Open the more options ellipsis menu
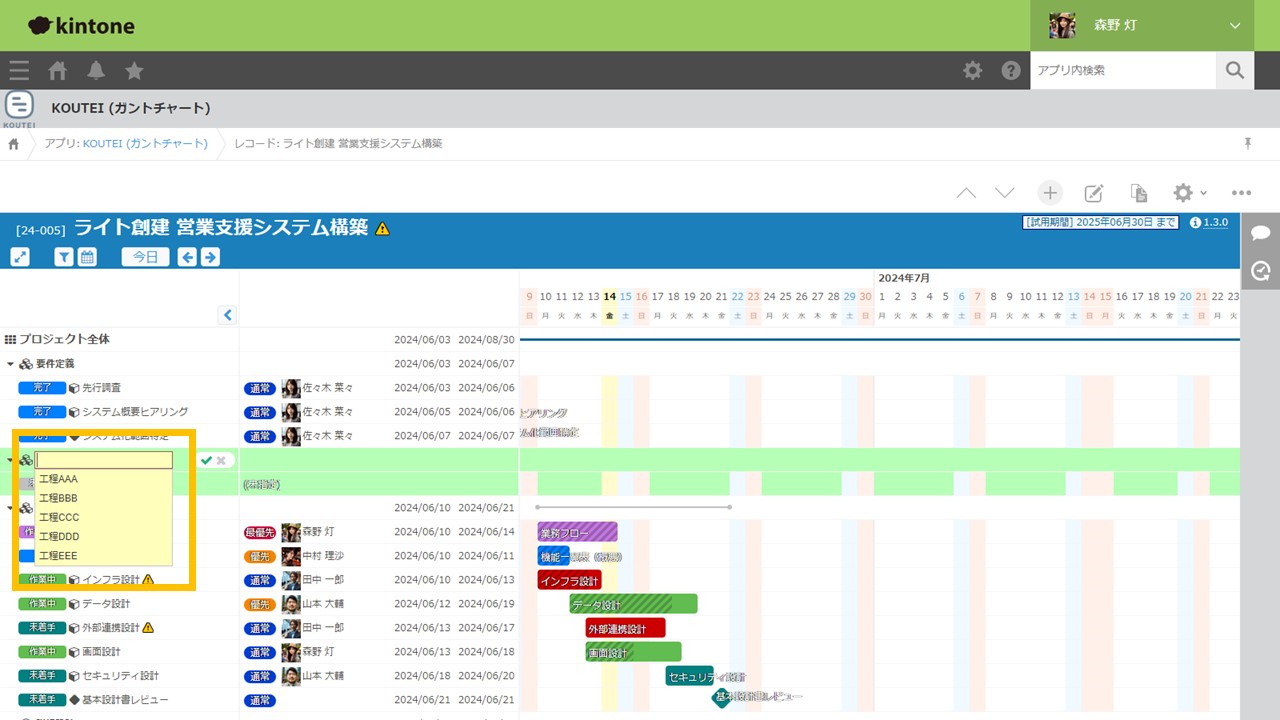This screenshot has height=720, width=1280. tap(1242, 193)
